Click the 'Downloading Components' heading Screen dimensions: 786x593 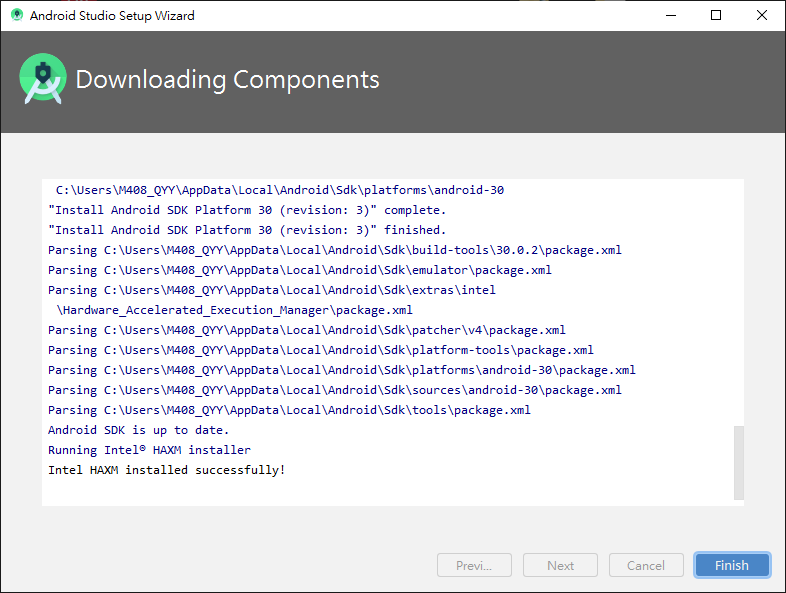228,80
